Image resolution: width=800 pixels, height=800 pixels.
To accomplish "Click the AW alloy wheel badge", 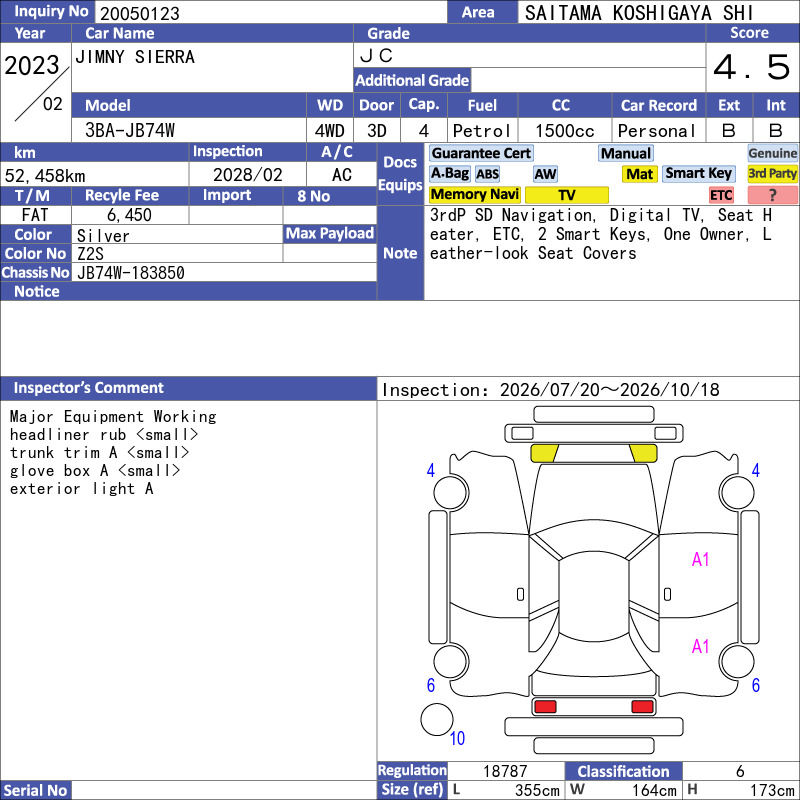I will 545,174.
